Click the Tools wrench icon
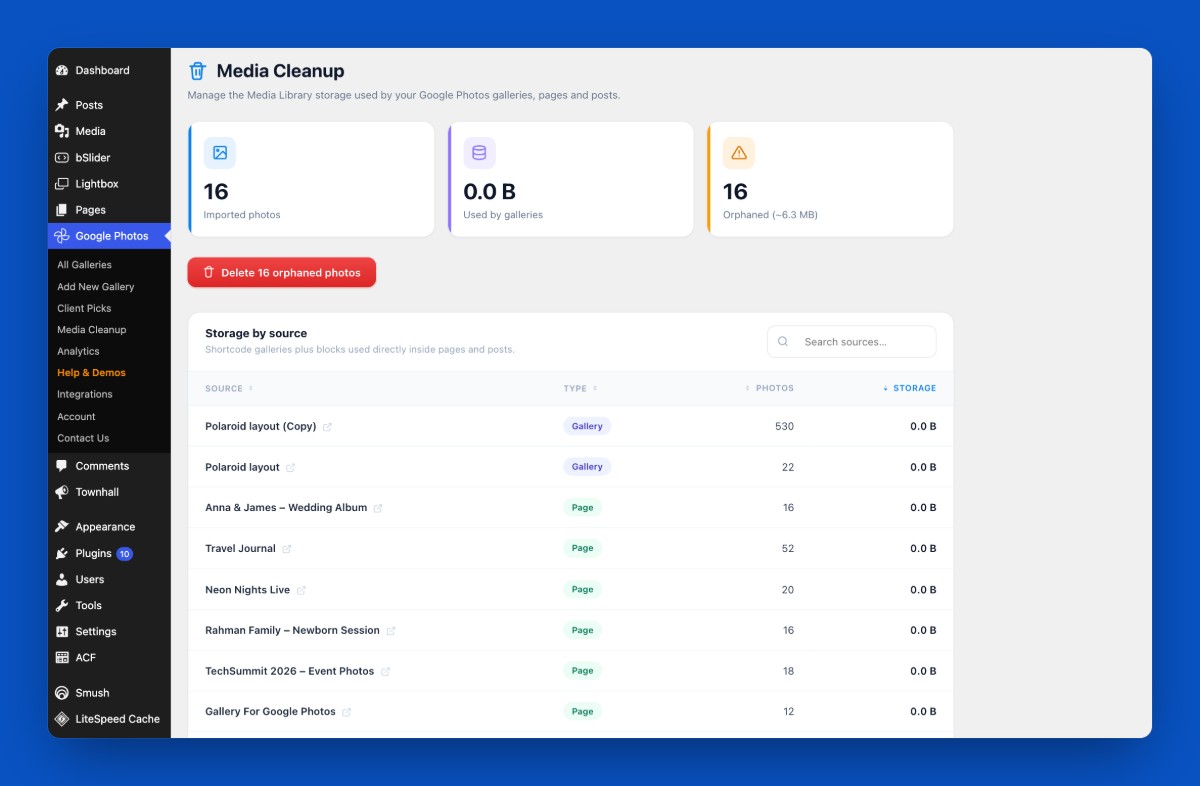The height and width of the screenshot is (786, 1200). 62,605
